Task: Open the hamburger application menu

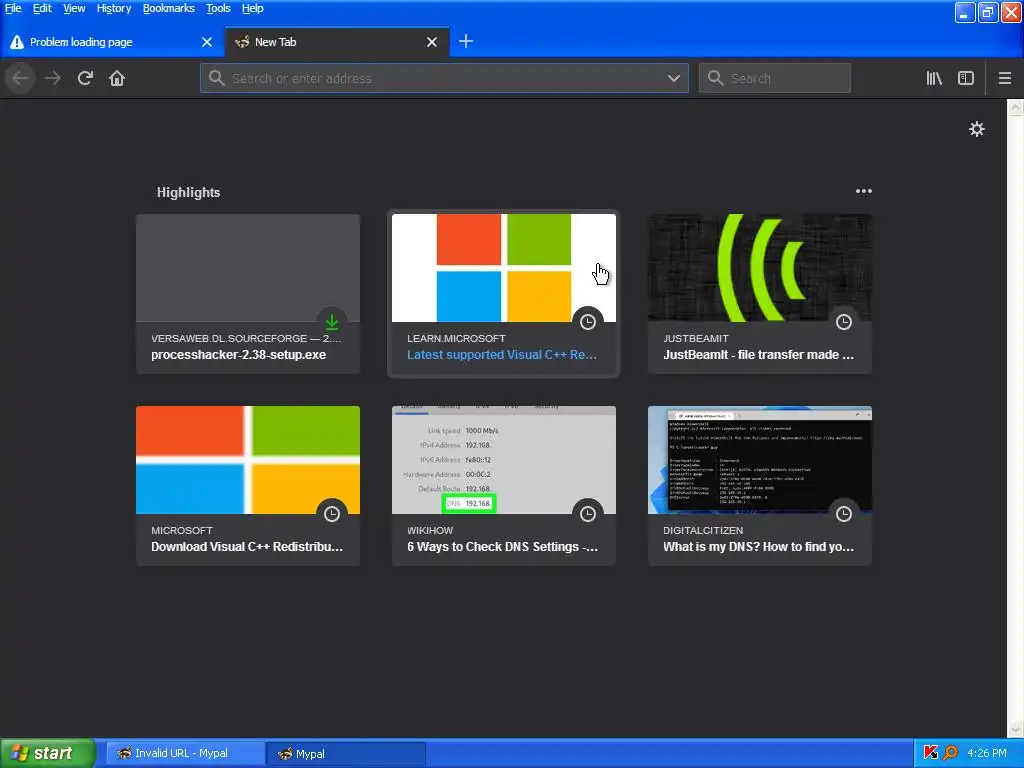Action: 1005,78
